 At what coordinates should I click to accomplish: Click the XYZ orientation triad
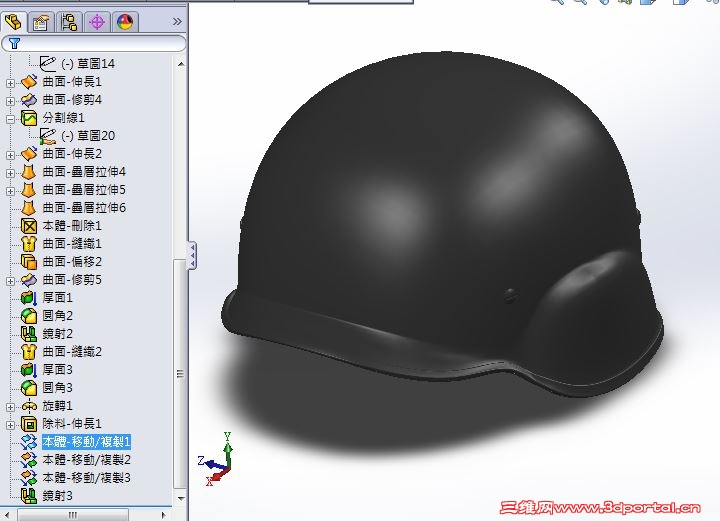[x=217, y=459]
